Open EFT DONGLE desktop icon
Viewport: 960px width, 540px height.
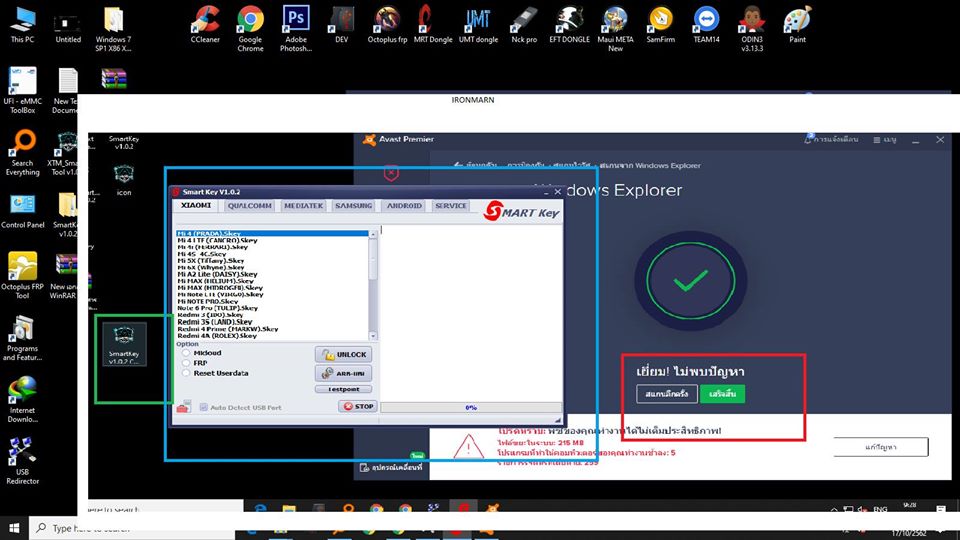569,24
